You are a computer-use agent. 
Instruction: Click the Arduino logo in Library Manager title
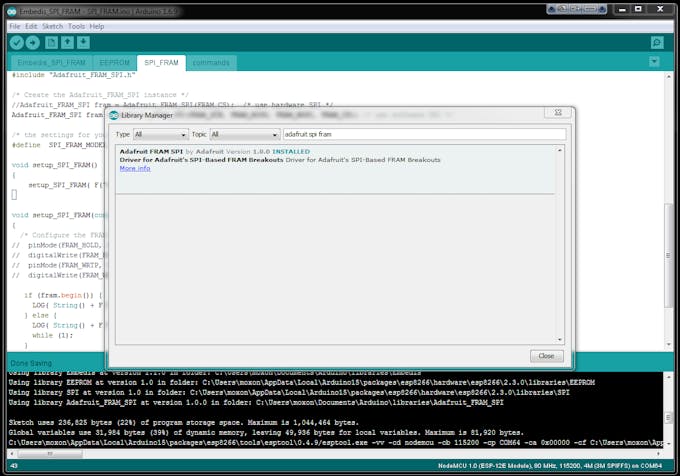click(113, 115)
